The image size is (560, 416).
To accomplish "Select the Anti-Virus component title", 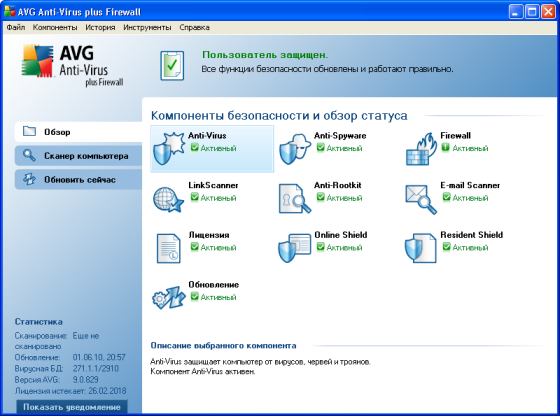I will click(x=207, y=136).
